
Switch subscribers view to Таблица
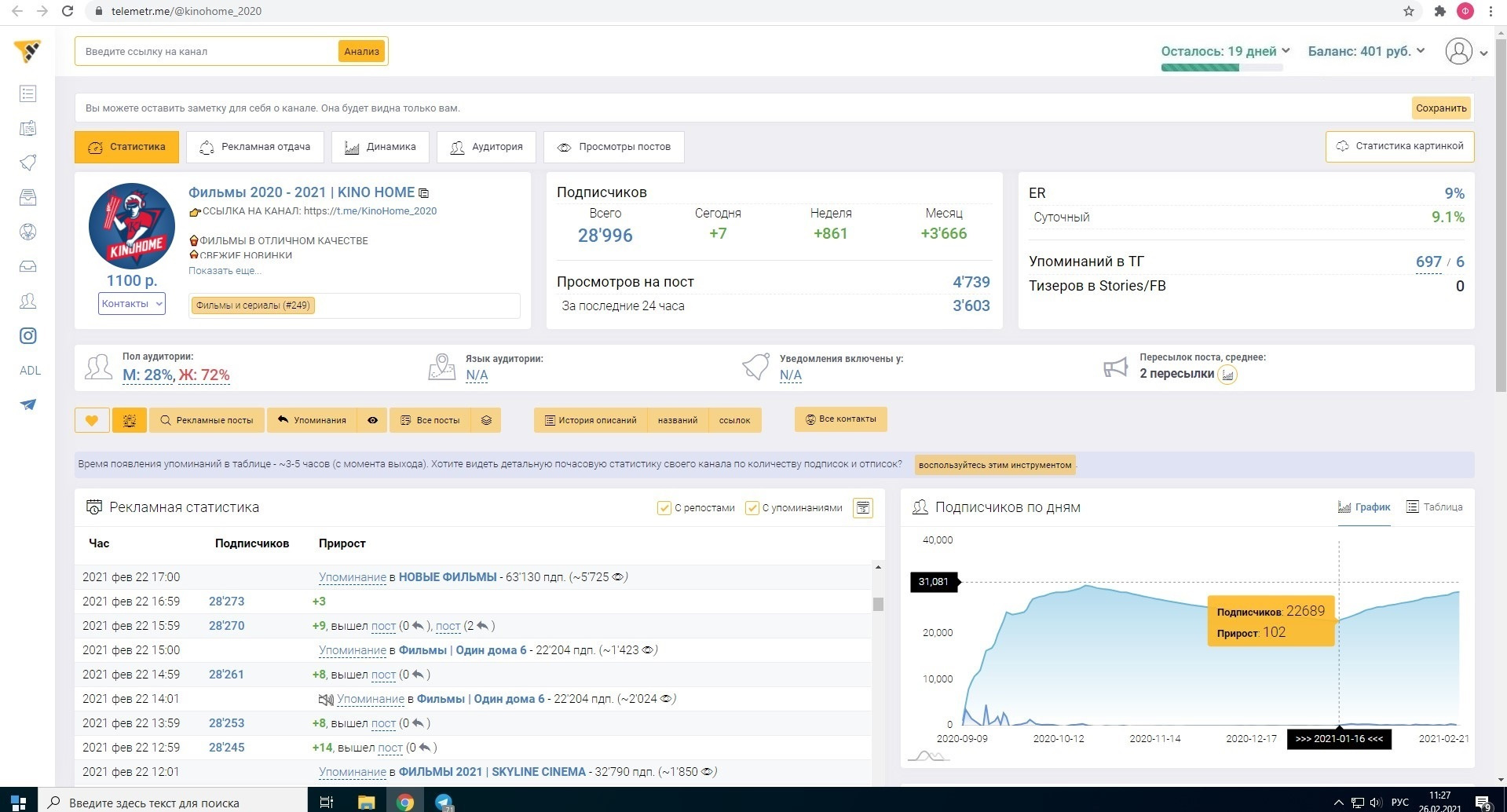(1434, 507)
